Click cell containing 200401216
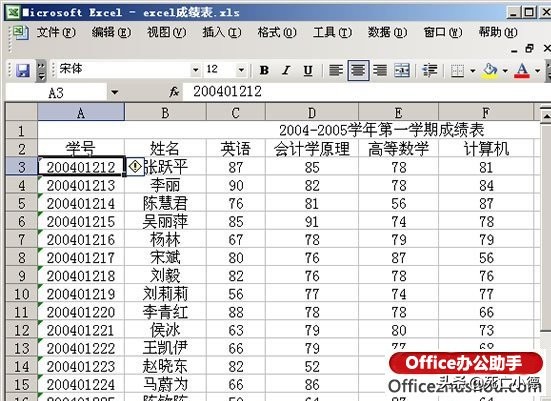Viewport: 551px width, 401px height. click(x=81, y=239)
